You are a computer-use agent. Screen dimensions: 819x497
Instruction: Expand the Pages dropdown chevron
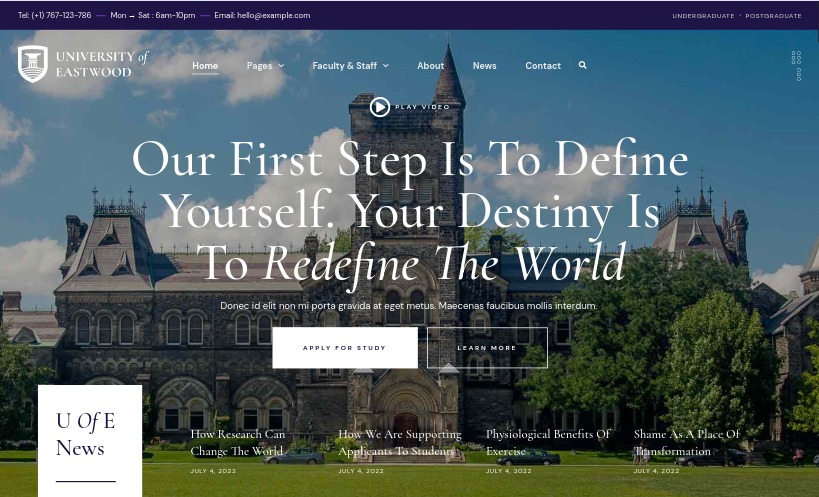pyautogui.click(x=282, y=66)
